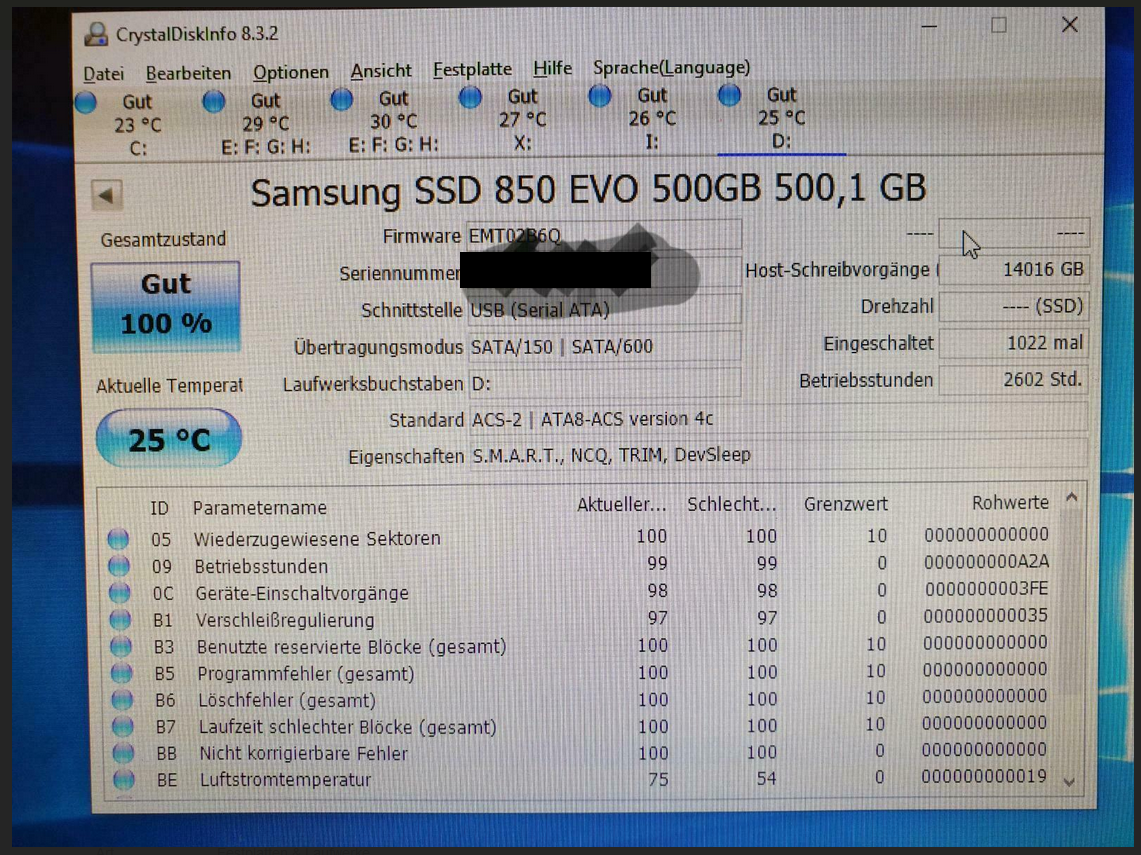Click status orb of Luftstromtemperatur row
This screenshot has height=855, width=1141.
pos(124,779)
